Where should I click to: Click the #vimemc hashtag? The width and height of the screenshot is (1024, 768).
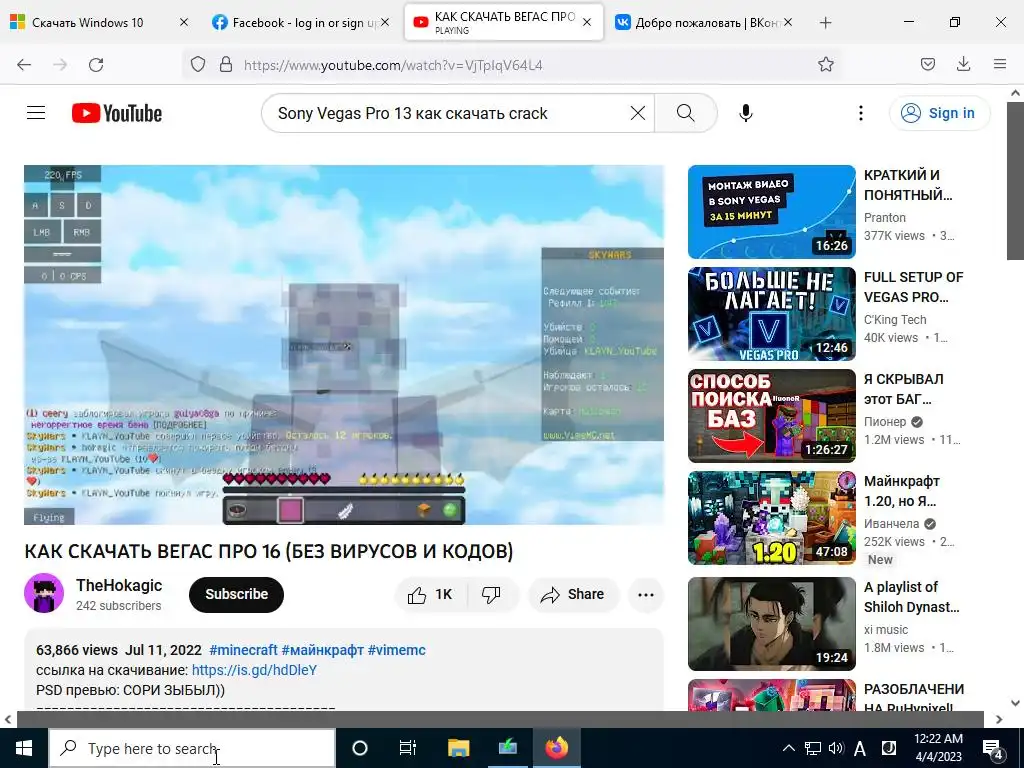click(x=396, y=650)
